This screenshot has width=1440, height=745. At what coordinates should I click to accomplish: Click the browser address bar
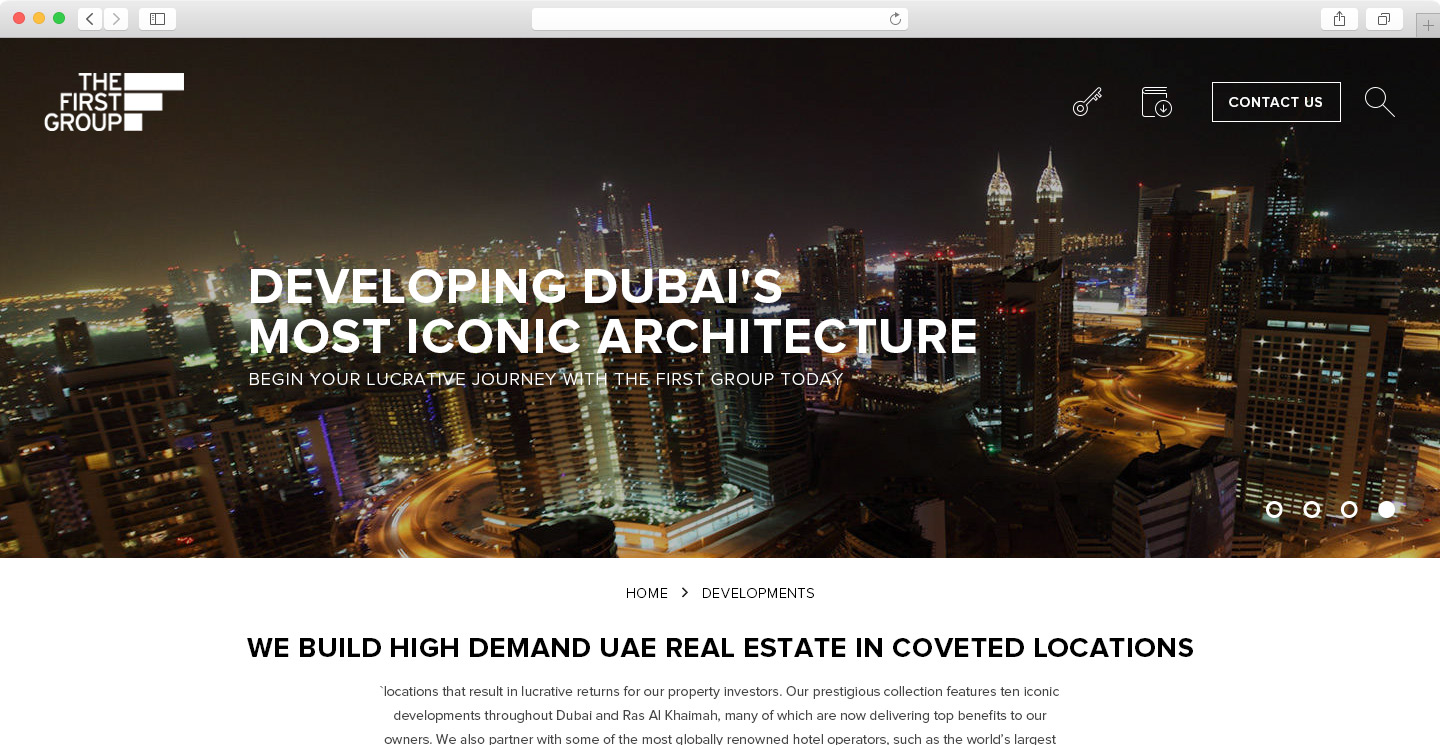[720, 19]
